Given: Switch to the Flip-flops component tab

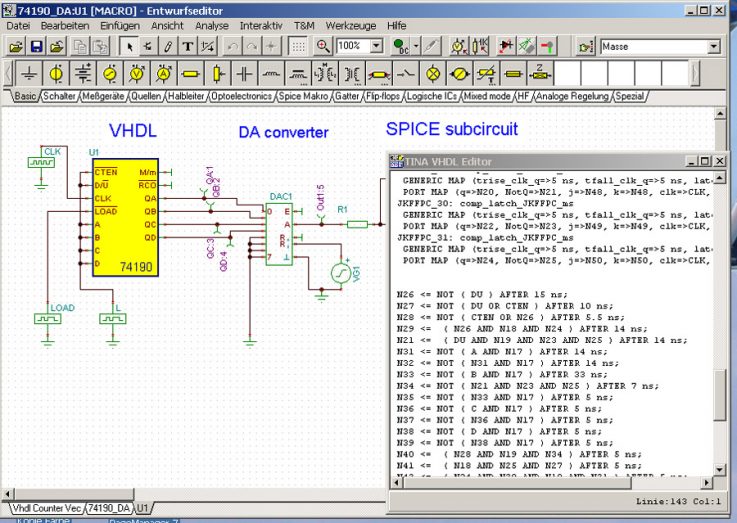Looking at the screenshot, I should [383, 96].
